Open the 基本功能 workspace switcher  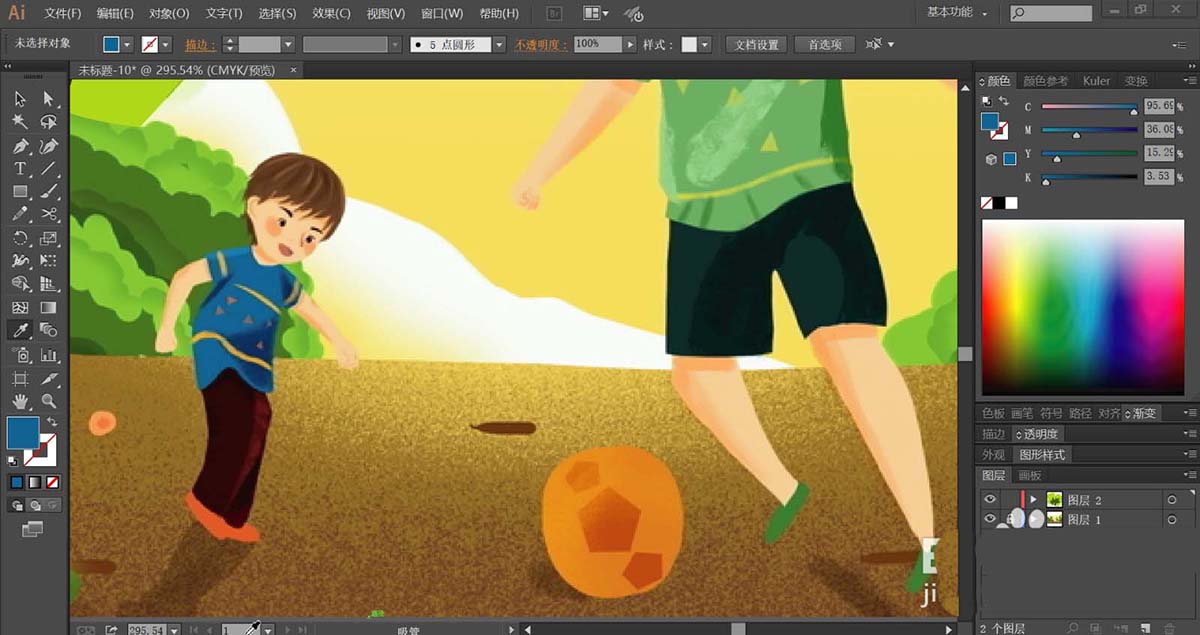pyautogui.click(x=957, y=13)
